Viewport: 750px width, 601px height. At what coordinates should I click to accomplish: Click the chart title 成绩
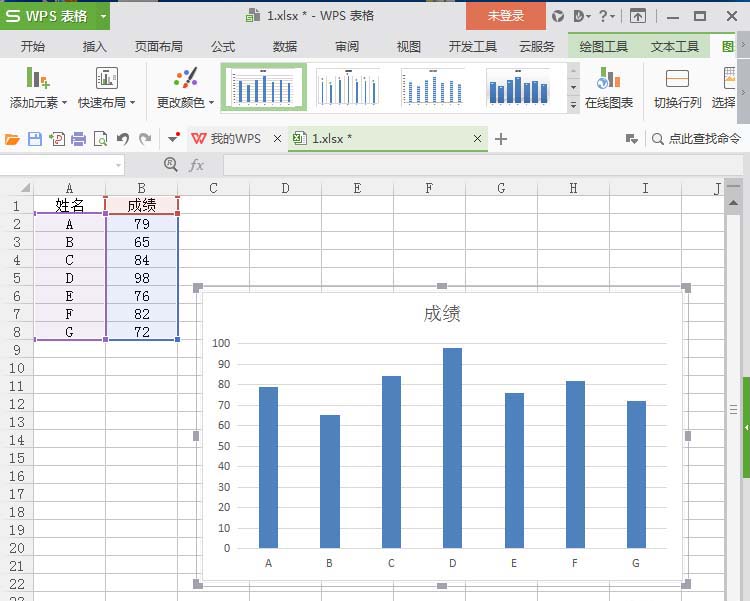pos(442,314)
